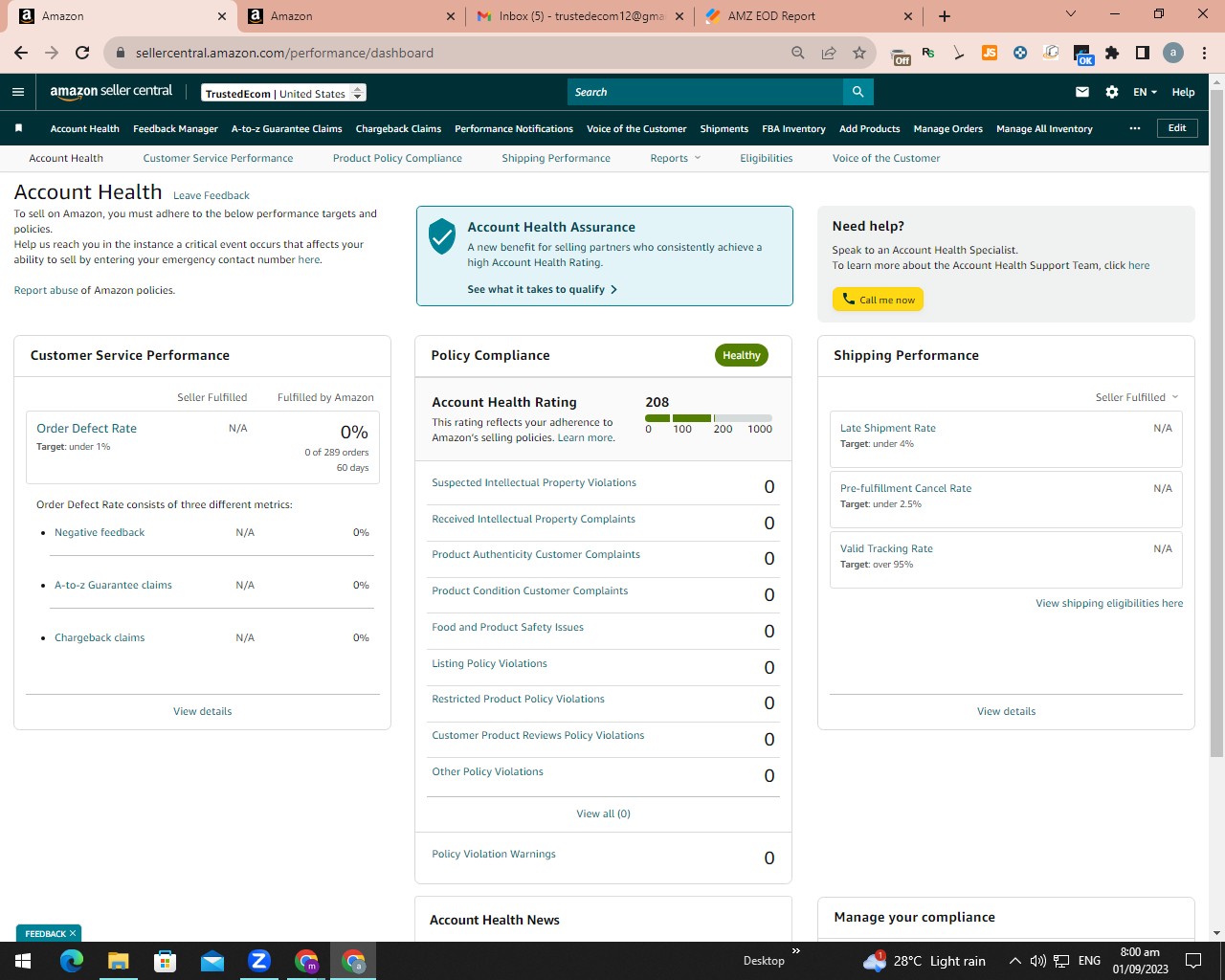Image resolution: width=1225 pixels, height=980 pixels.
Task: Click View shipping eligibilities here link
Action: pyautogui.click(x=1109, y=603)
